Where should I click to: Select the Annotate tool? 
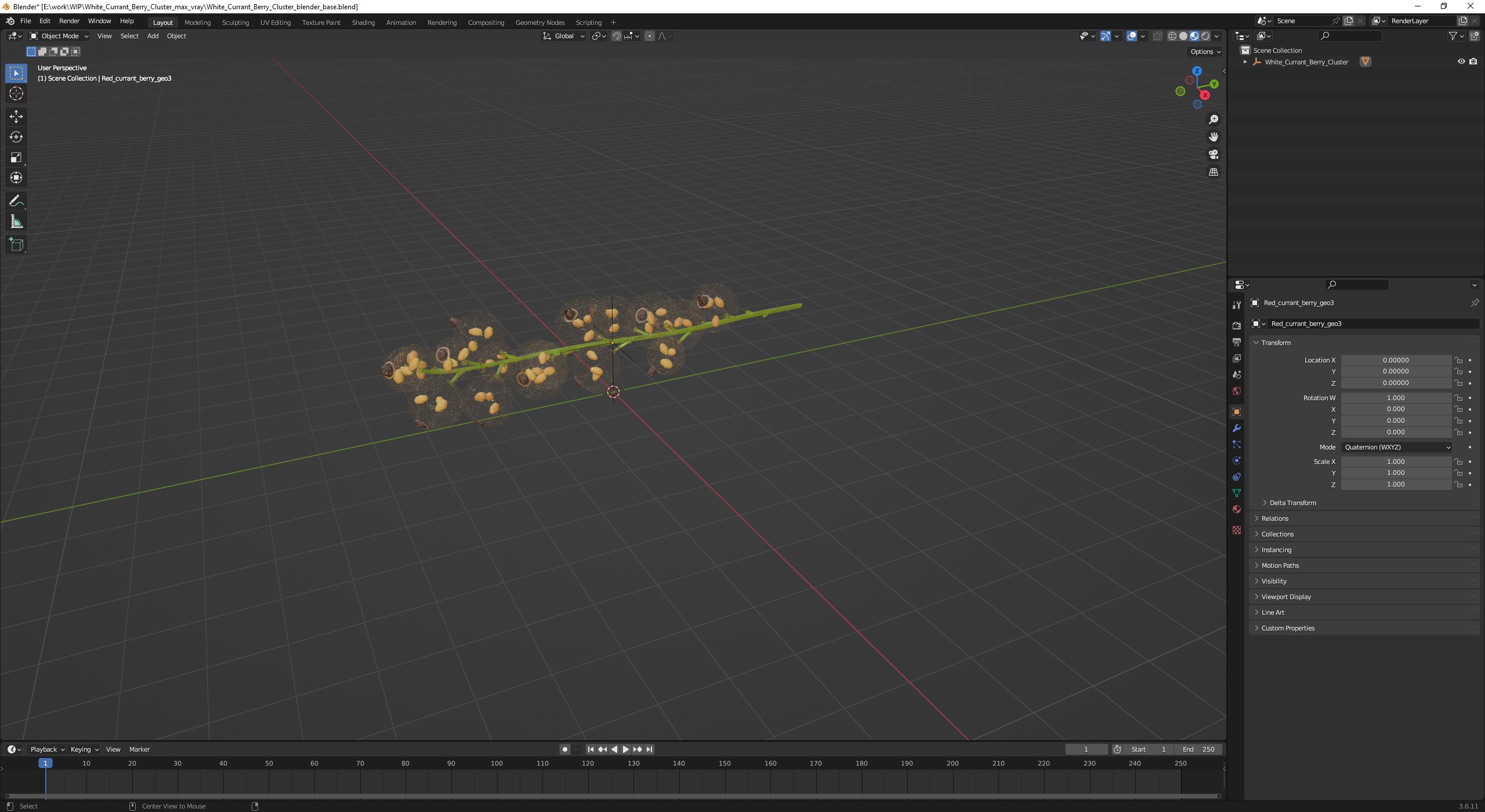point(16,201)
